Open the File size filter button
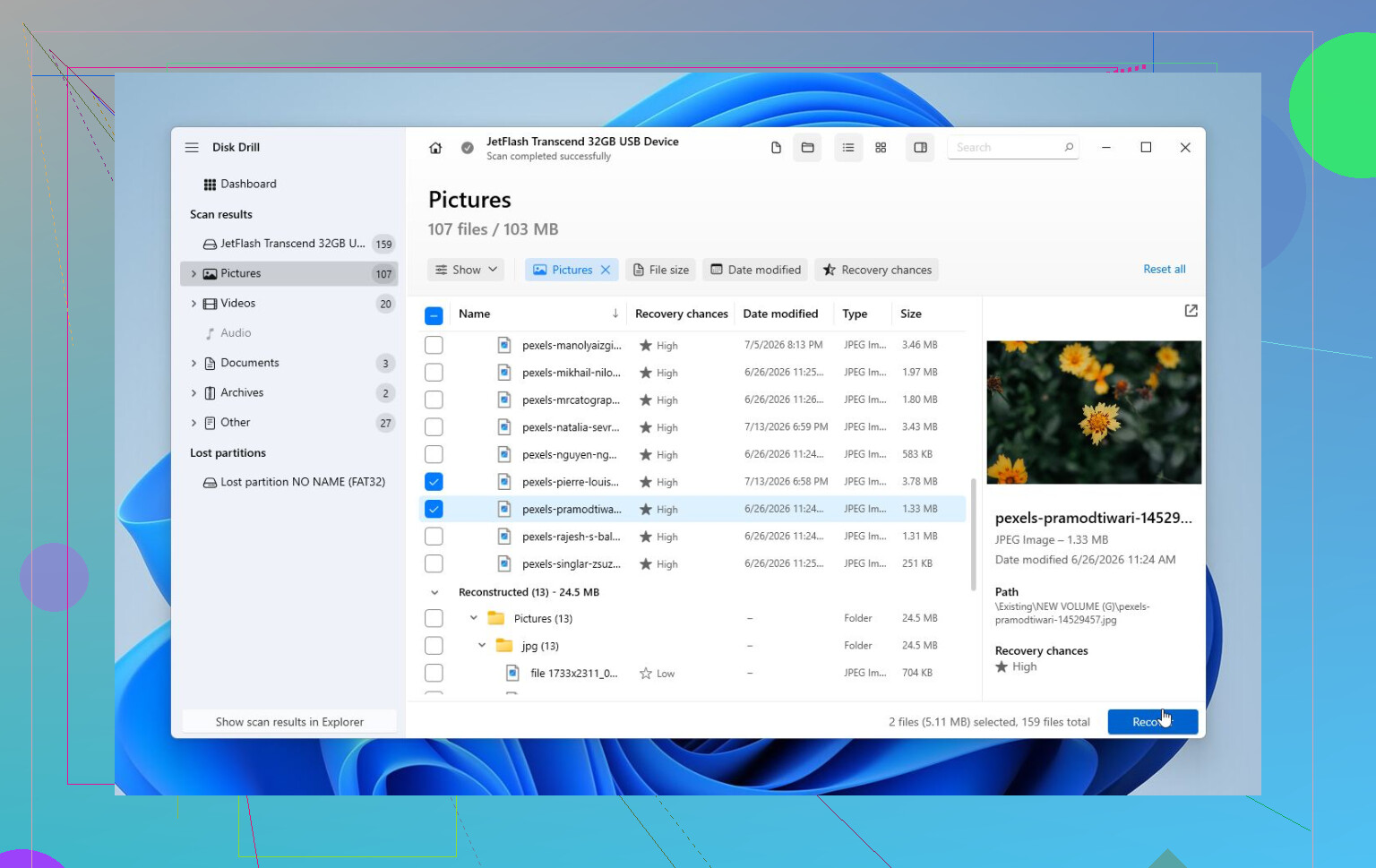1376x868 pixels. pos(661,270)
